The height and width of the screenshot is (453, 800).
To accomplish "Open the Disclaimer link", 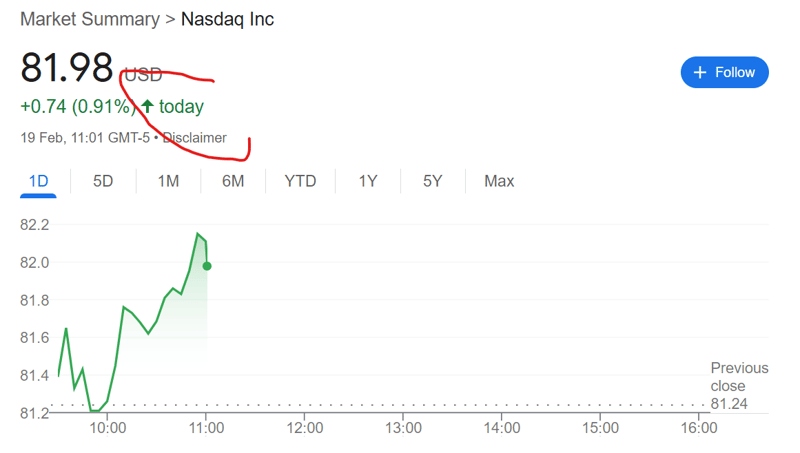I will click(195, 138).
